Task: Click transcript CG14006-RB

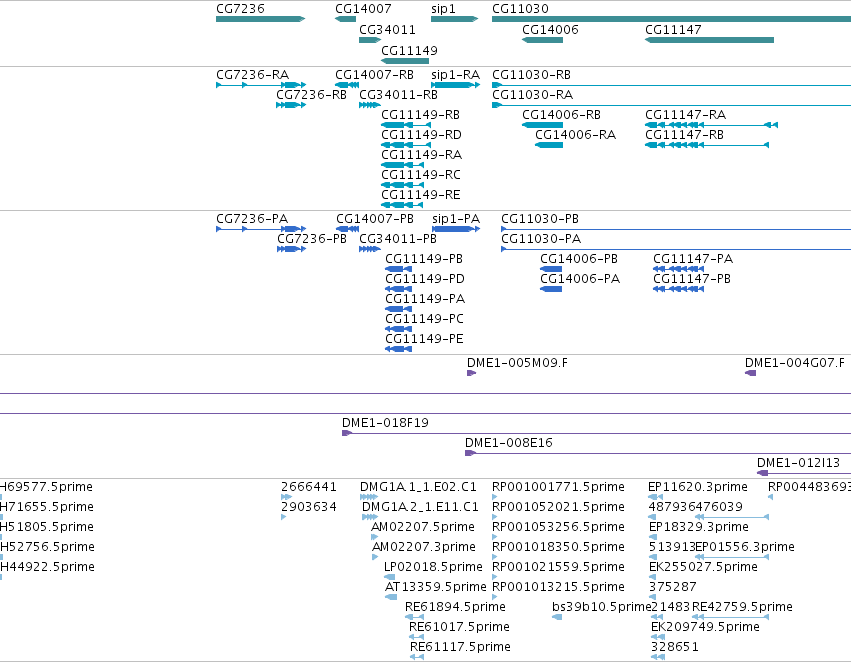Action: pyautogui.click(x=562, y=114)
